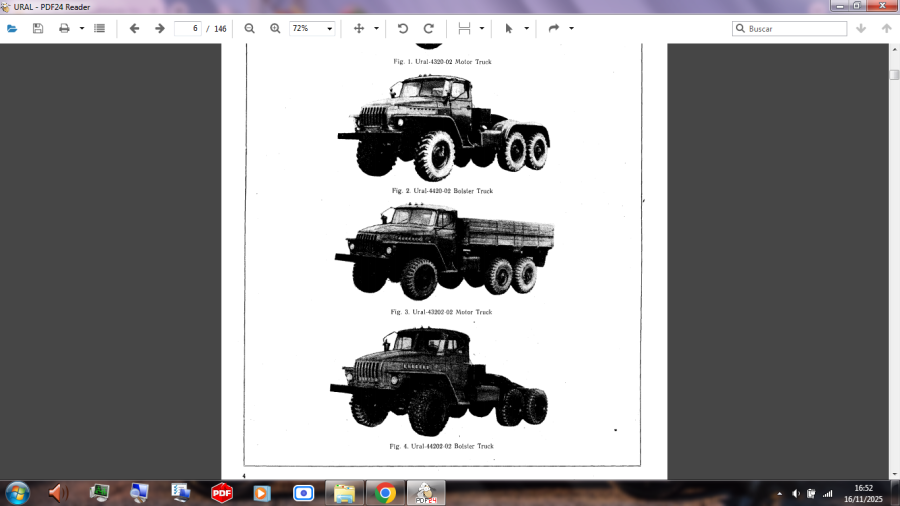Screen dimensions: 900x506
Task: Select the pan/move tool icon
Action: coord(359,28)
